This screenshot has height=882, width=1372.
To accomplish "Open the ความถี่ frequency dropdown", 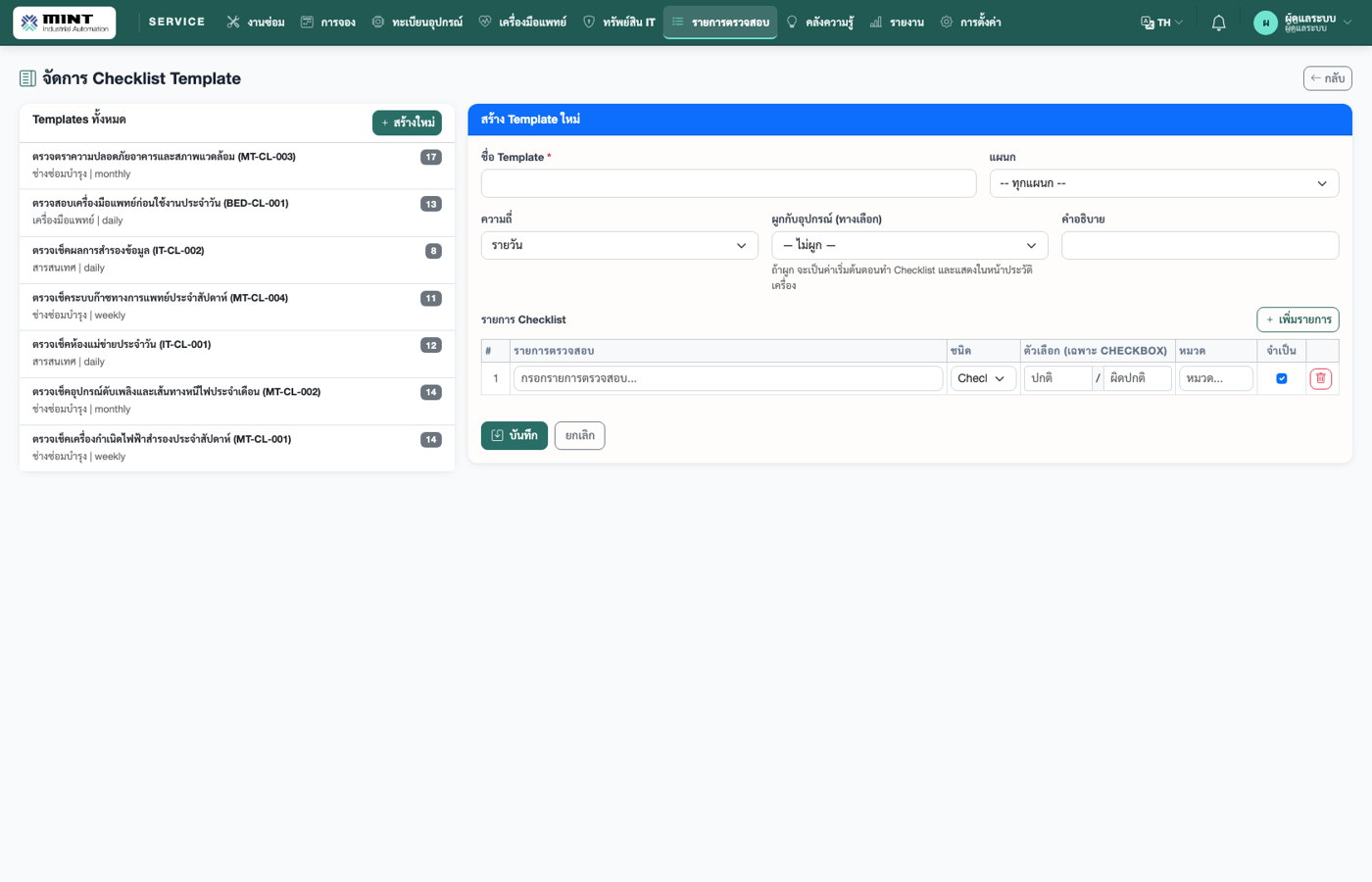I will coord(619,245).
